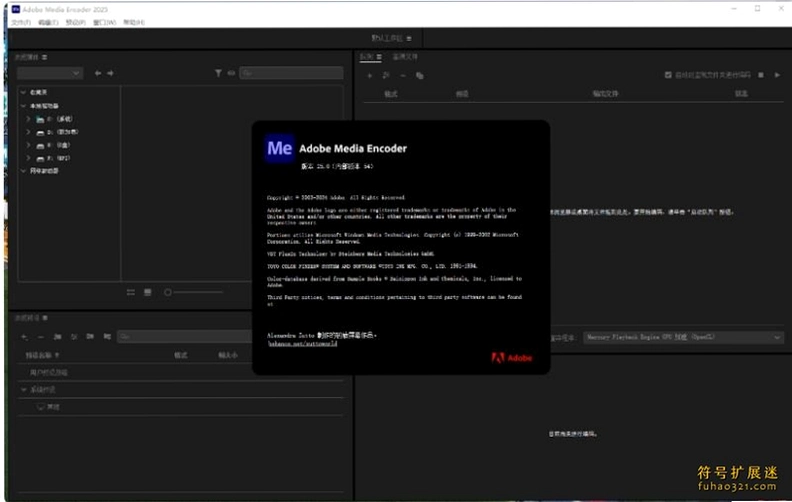Click the icon beside the filter funnel

231,73
